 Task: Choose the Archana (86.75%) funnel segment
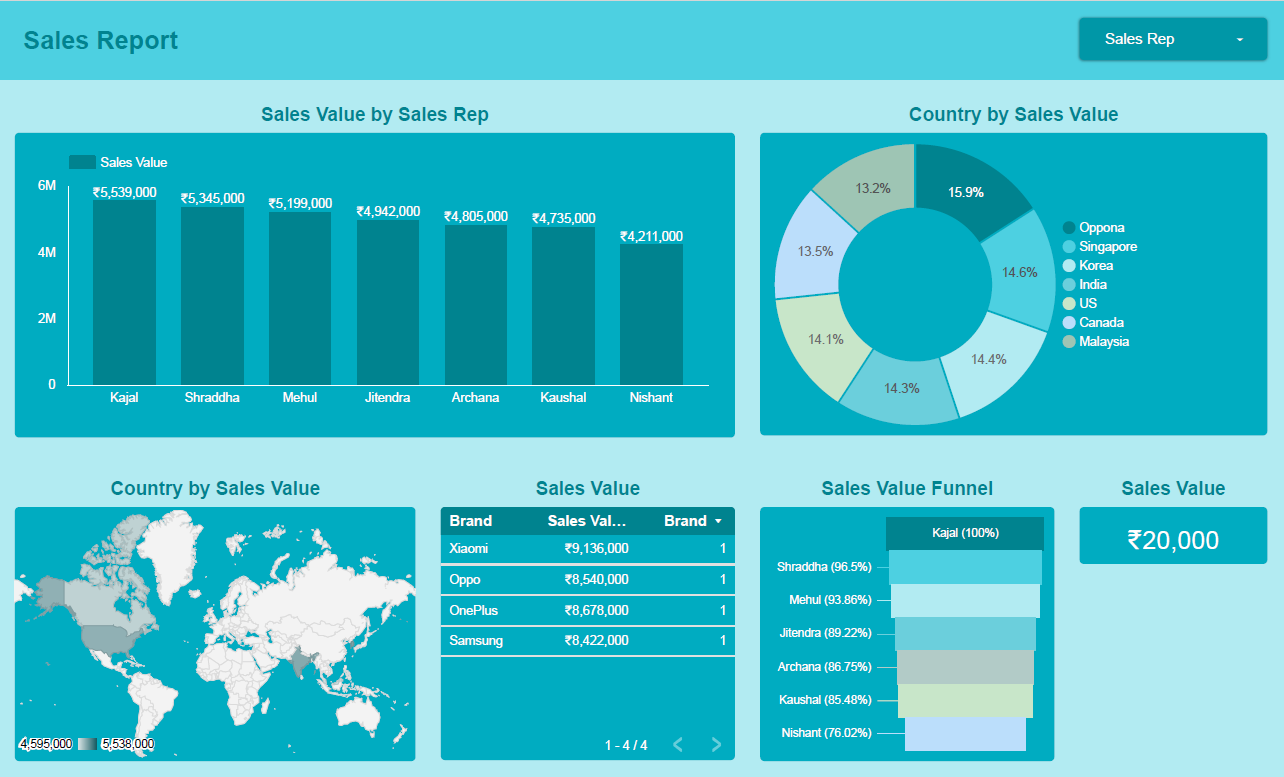click(x=965, y=667)
